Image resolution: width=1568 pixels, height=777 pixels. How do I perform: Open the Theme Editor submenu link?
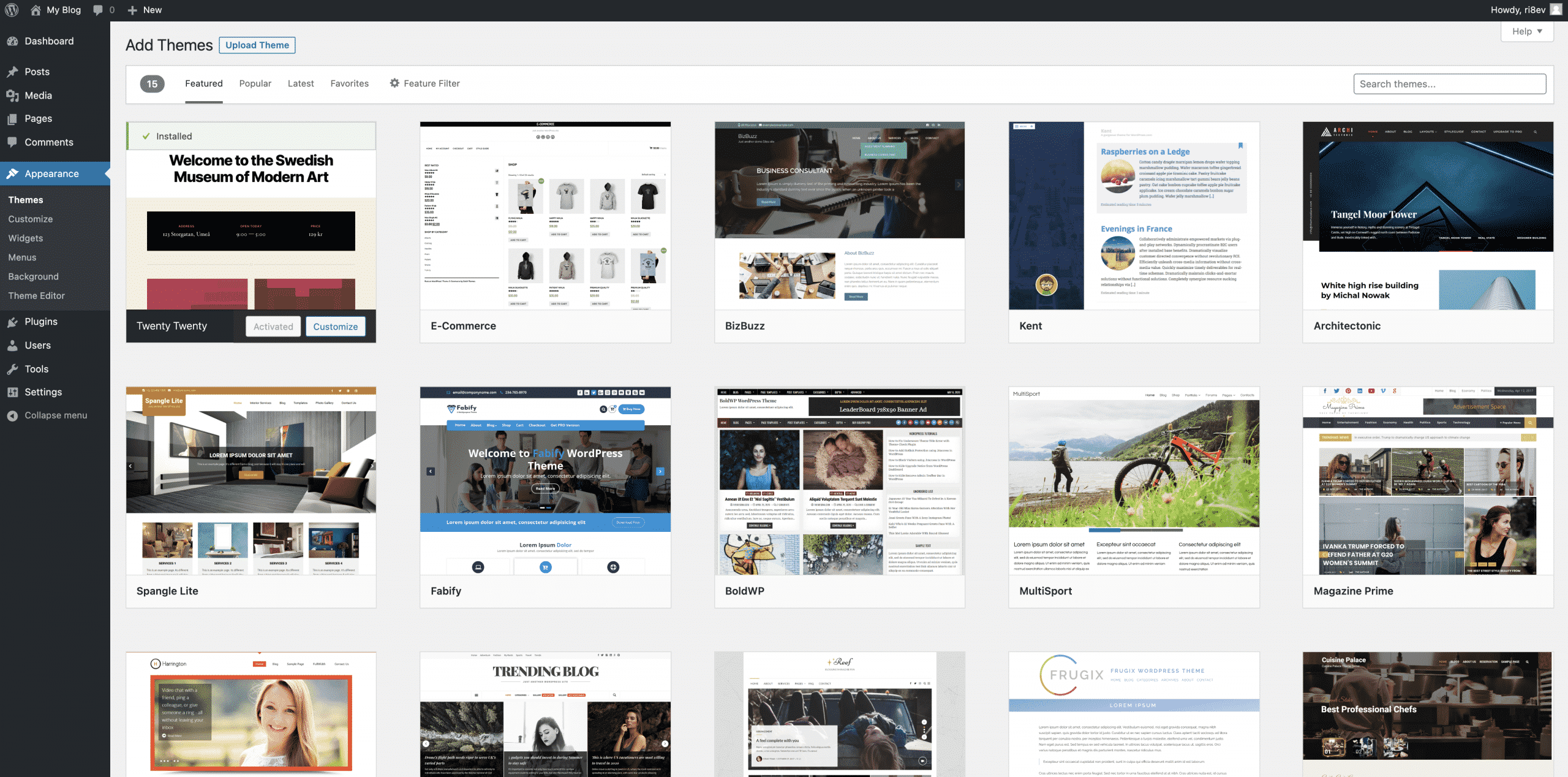coord(37,295)
